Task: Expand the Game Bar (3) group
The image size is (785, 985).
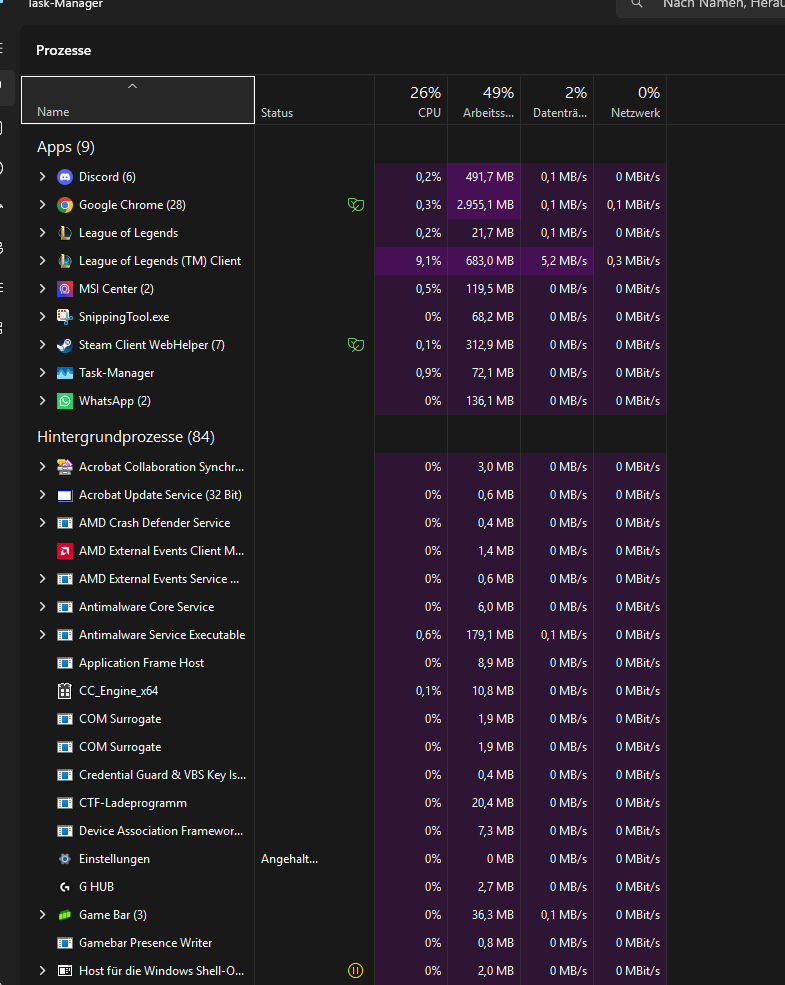Action: tap(42, 915)
